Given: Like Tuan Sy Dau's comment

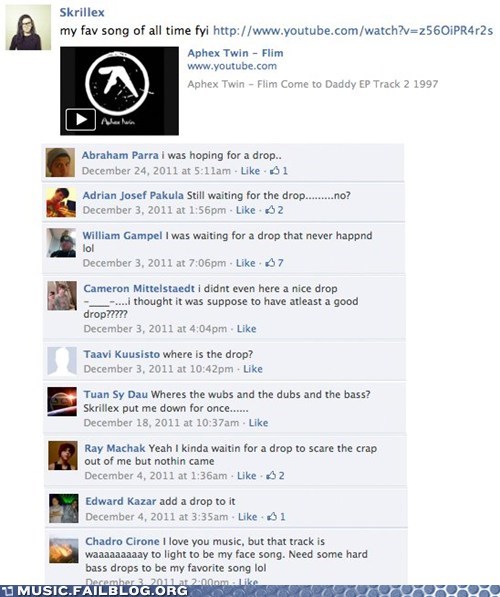Looking at the screenshot, I should coord(258,423).
